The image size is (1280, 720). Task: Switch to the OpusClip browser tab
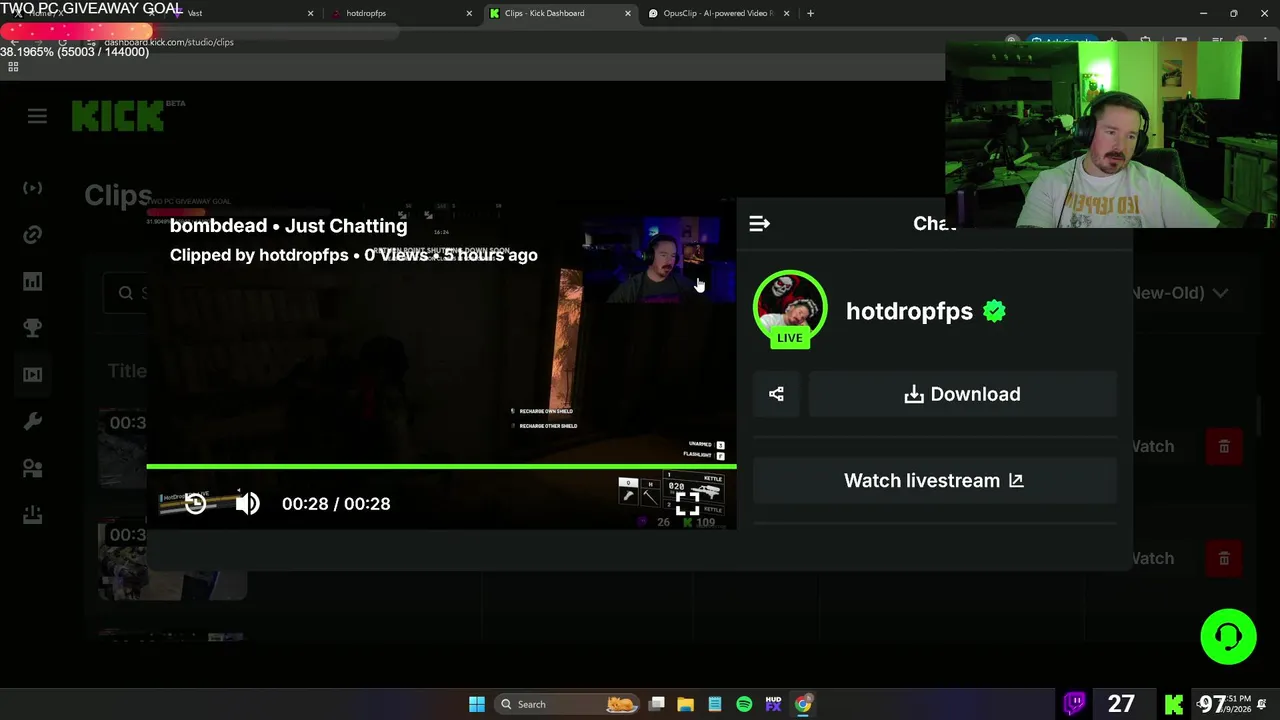tap(718, 13)
